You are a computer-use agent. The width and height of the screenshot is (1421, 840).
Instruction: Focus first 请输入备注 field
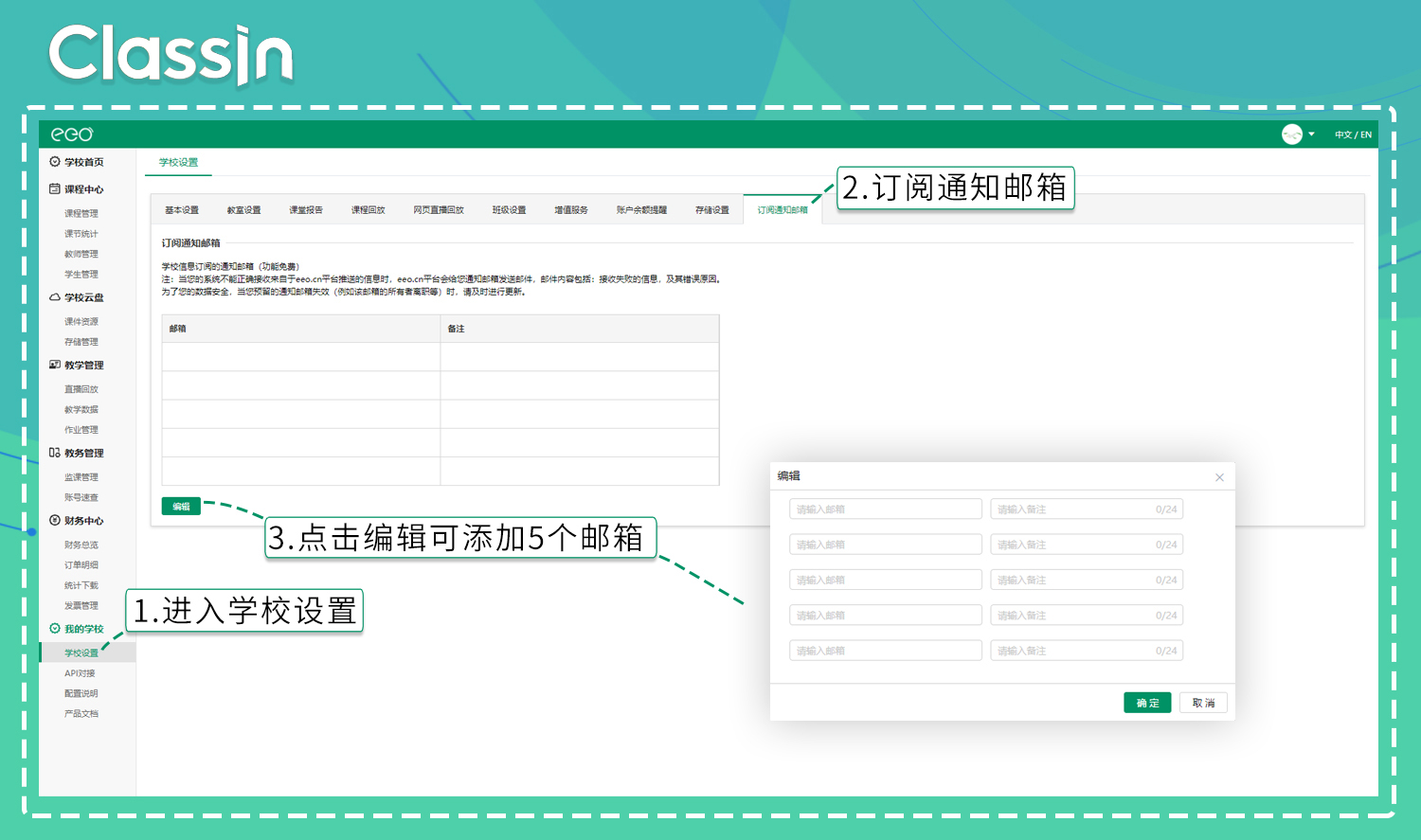point(1087,509)
